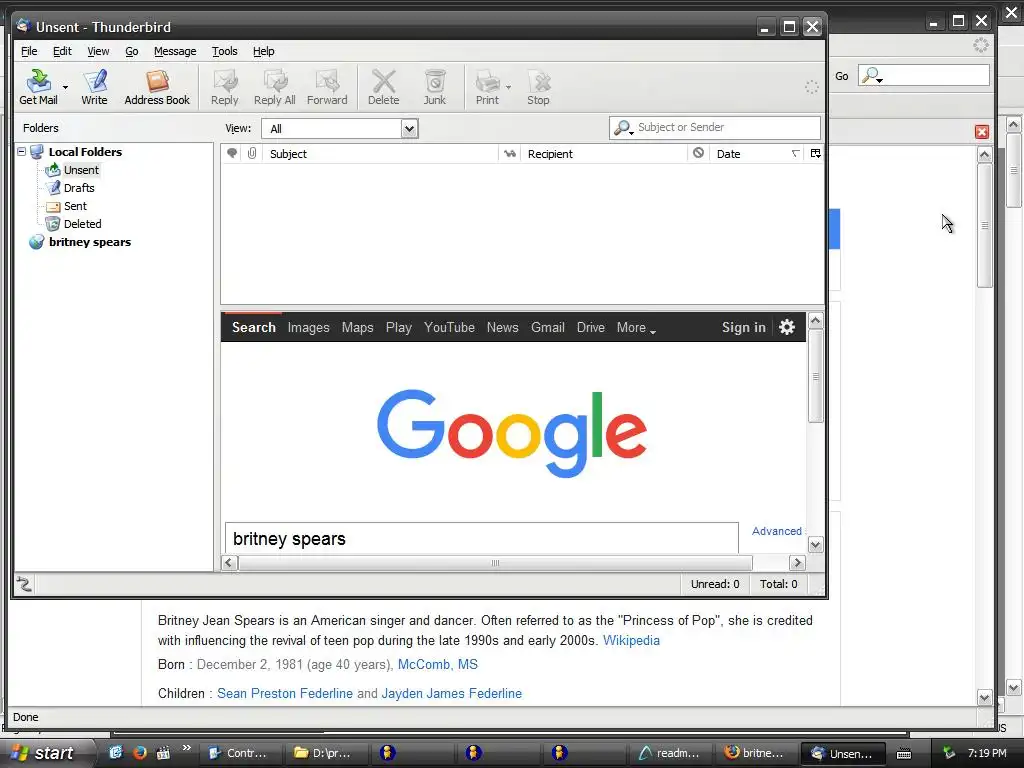This screenshot has height=768, width=1024.
Task: Sort messages by Subject column
Action: [x=380, y=153]
